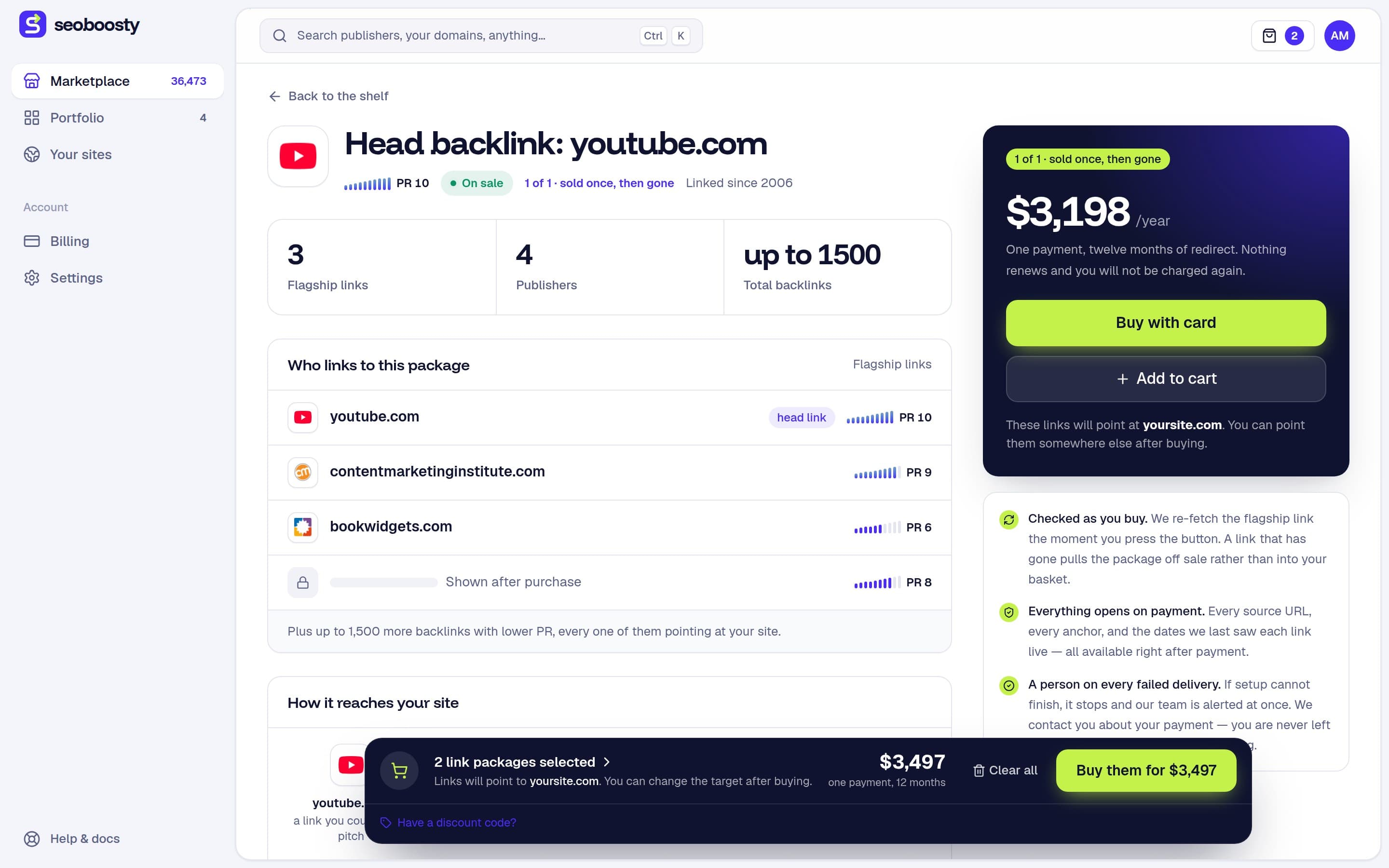The width and height of the screenshot is (1389, 868).
Task: Click the '3 Flagship links' stat
Action: coord(381,267)
